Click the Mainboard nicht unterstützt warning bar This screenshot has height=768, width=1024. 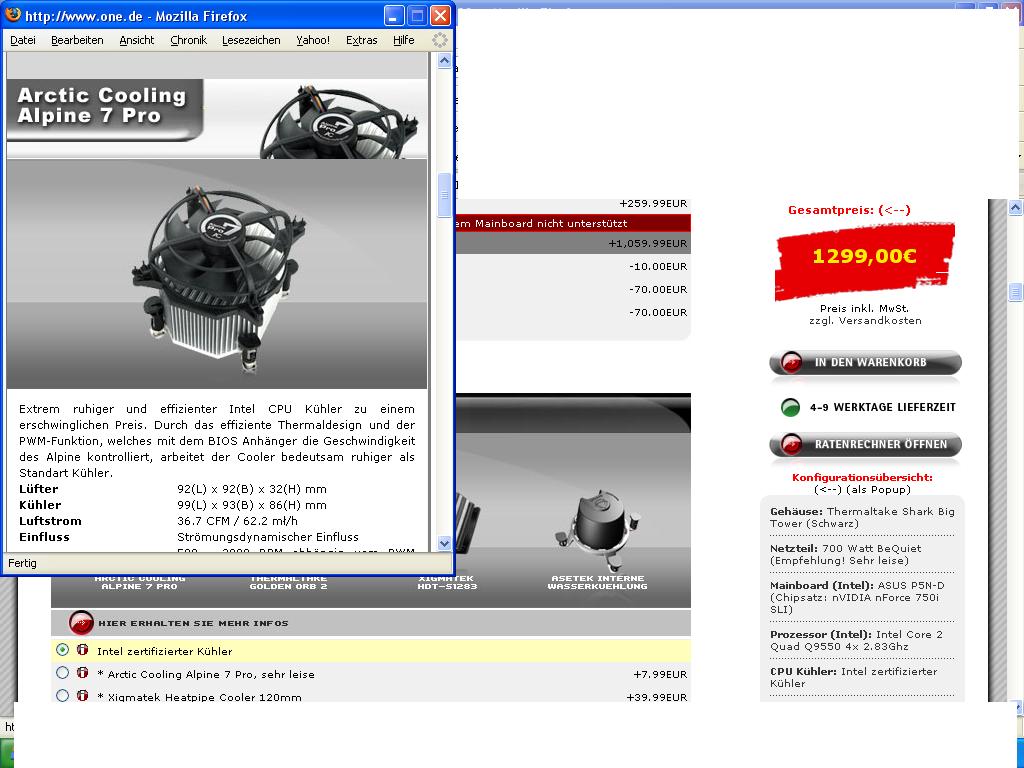[573, 223]
